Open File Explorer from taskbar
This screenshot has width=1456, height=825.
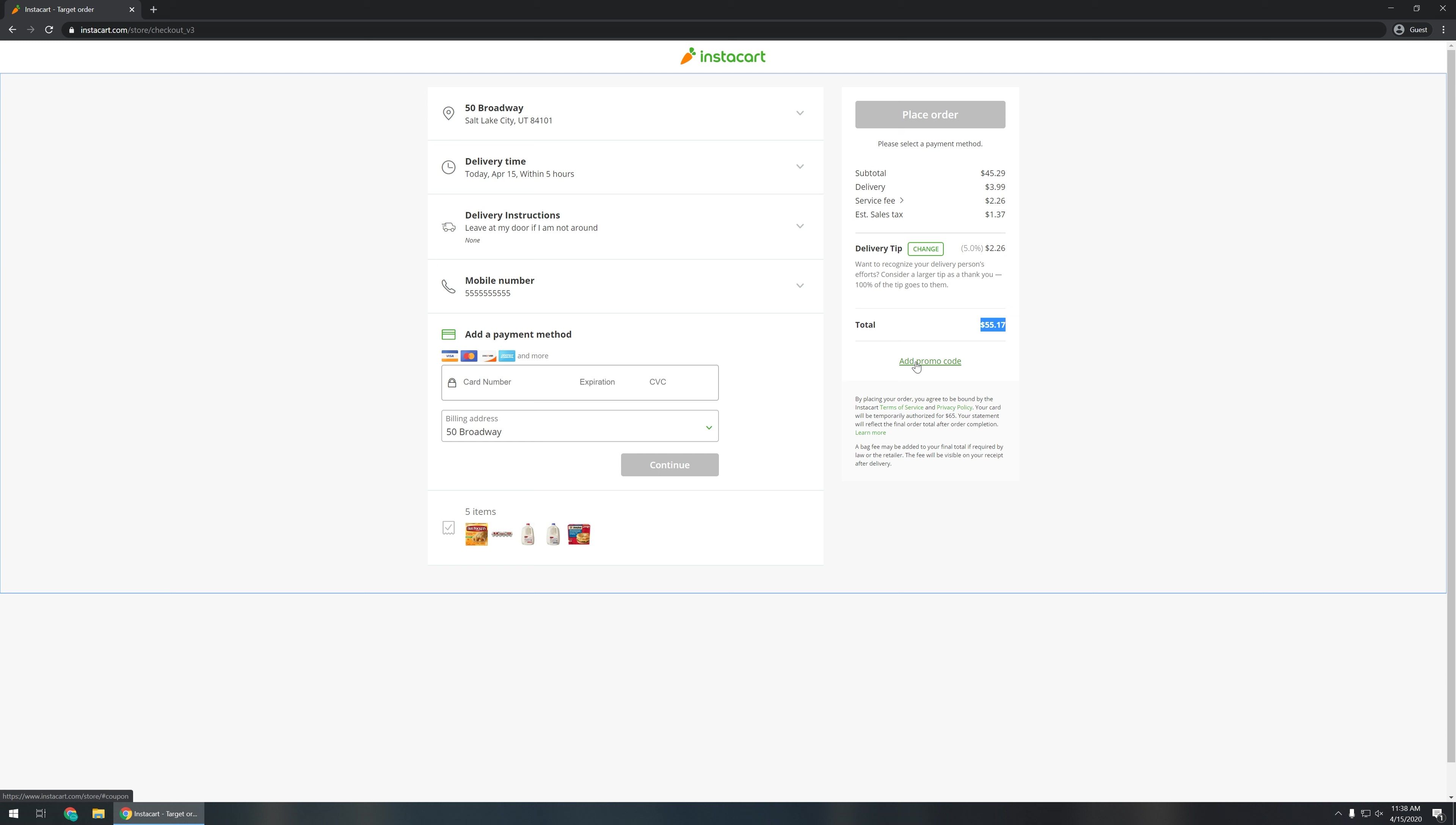point(98,814)
